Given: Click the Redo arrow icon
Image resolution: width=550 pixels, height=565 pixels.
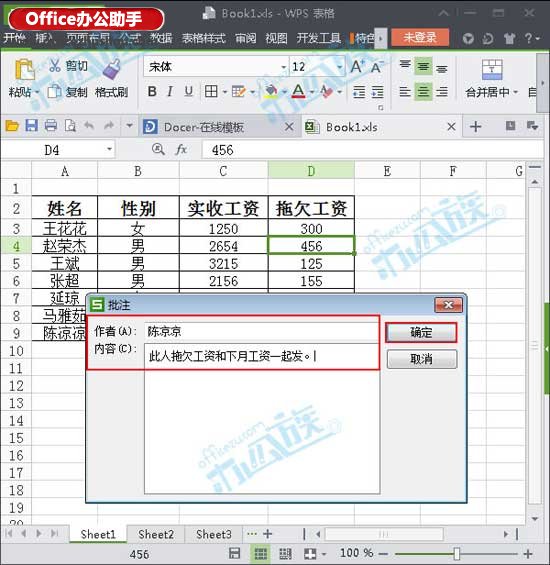Looking at the screenshot, I should (109, 125).
